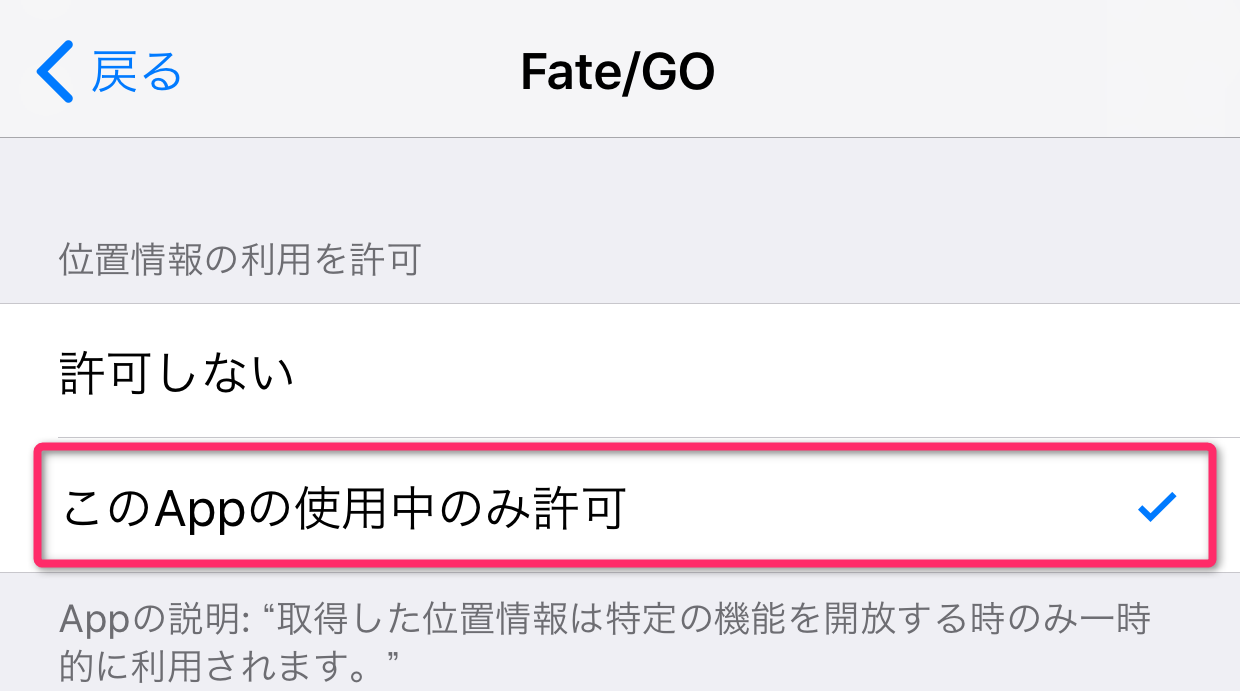1240x691 pixels.
Task: Tap the checkmark indicating current permission choice
Action: point(1157,507)
